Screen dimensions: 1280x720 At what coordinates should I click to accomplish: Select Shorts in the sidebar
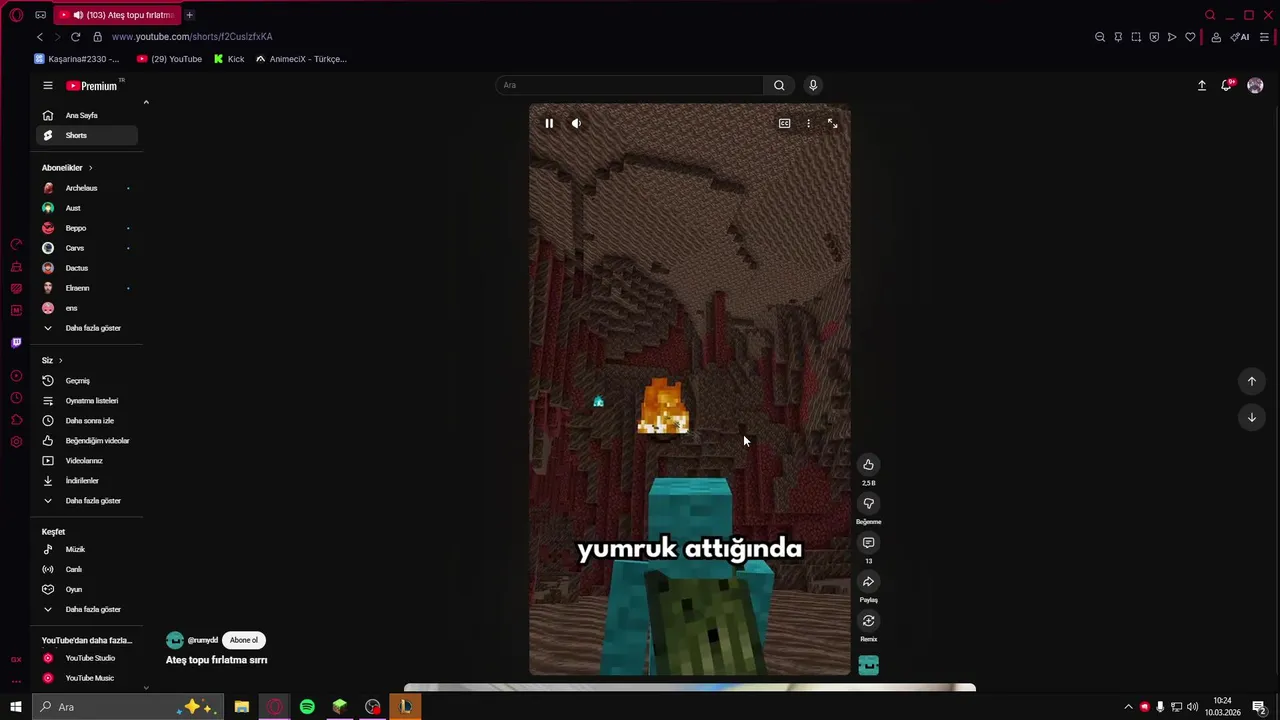click(87, 135)
